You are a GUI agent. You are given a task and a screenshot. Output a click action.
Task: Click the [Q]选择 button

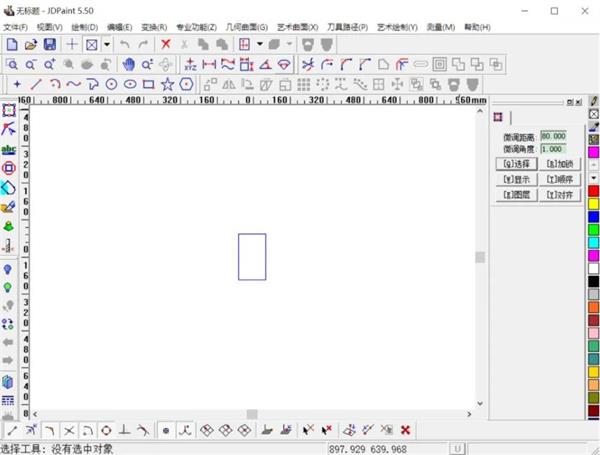[517, 164]
